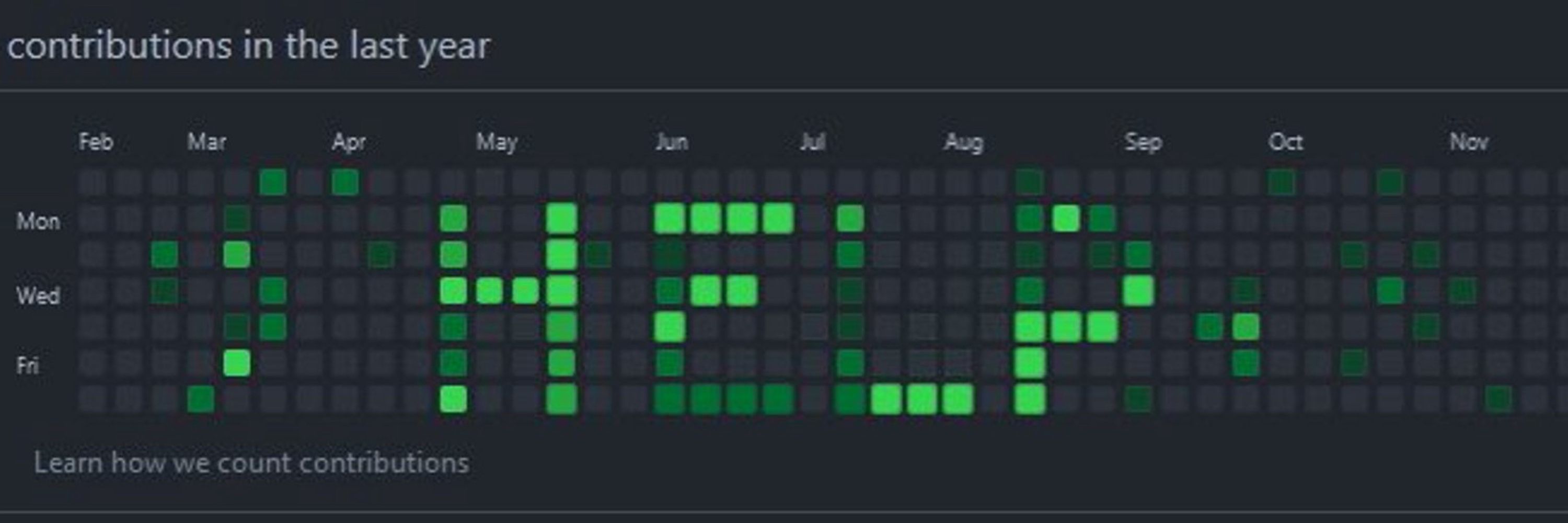Select the green Wednesday cell under Nov label
Screen dimensions: 1568x523
pyautogui.click(x=1462, y=291)
